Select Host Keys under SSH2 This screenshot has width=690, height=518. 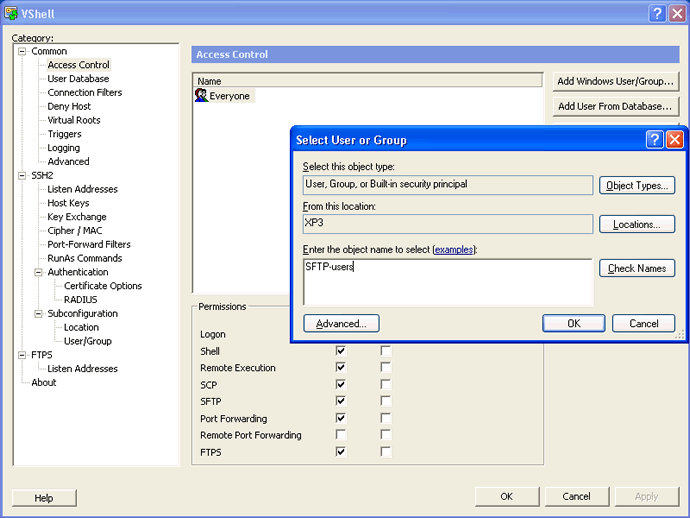(x=68, y=203)
